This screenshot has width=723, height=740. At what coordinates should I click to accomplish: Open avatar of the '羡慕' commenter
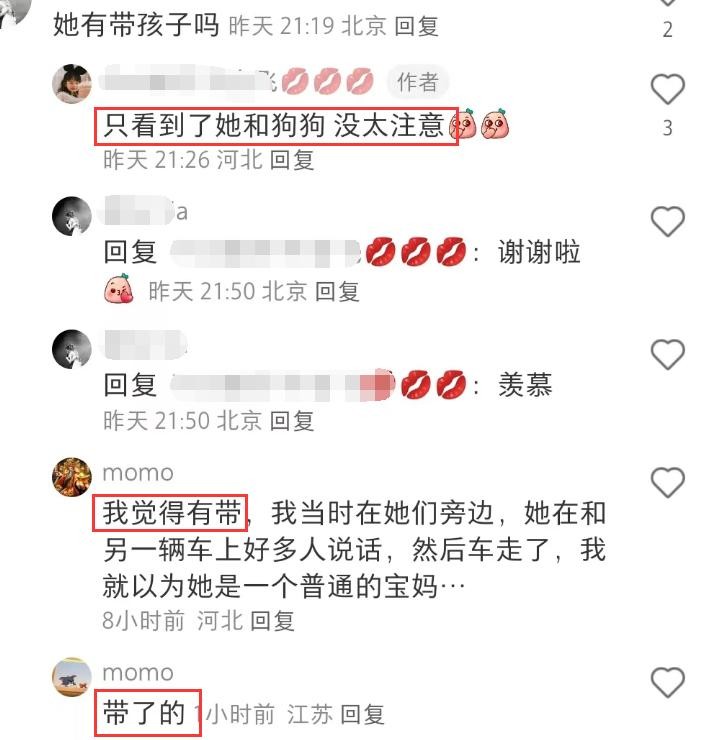tap(72, 349)
